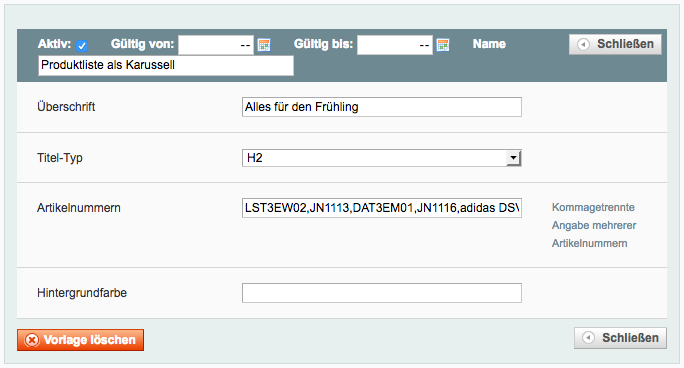Open the Gültig von calendar picker icon
This screenshot has width=684, height=368.
(264, 44)
